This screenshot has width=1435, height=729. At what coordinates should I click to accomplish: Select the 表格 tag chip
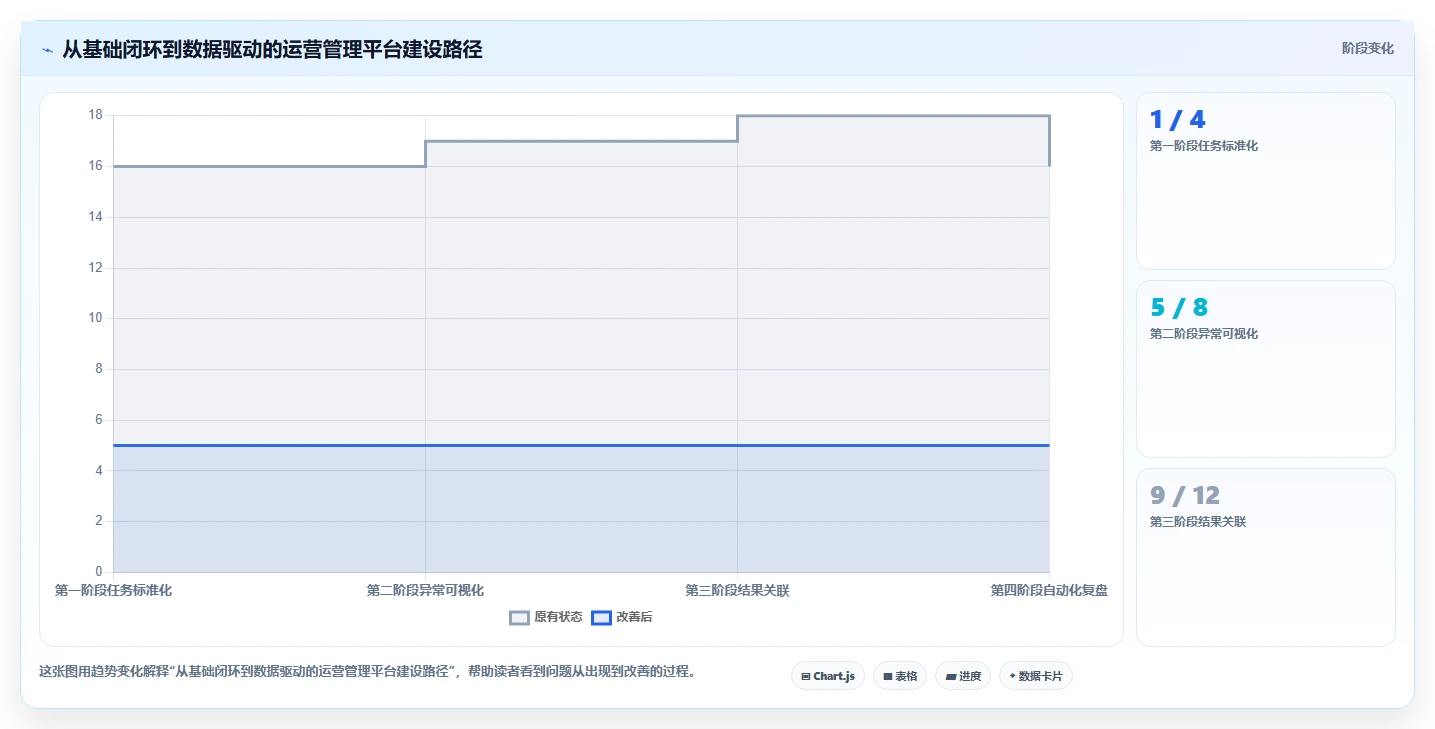click(900, 676)
